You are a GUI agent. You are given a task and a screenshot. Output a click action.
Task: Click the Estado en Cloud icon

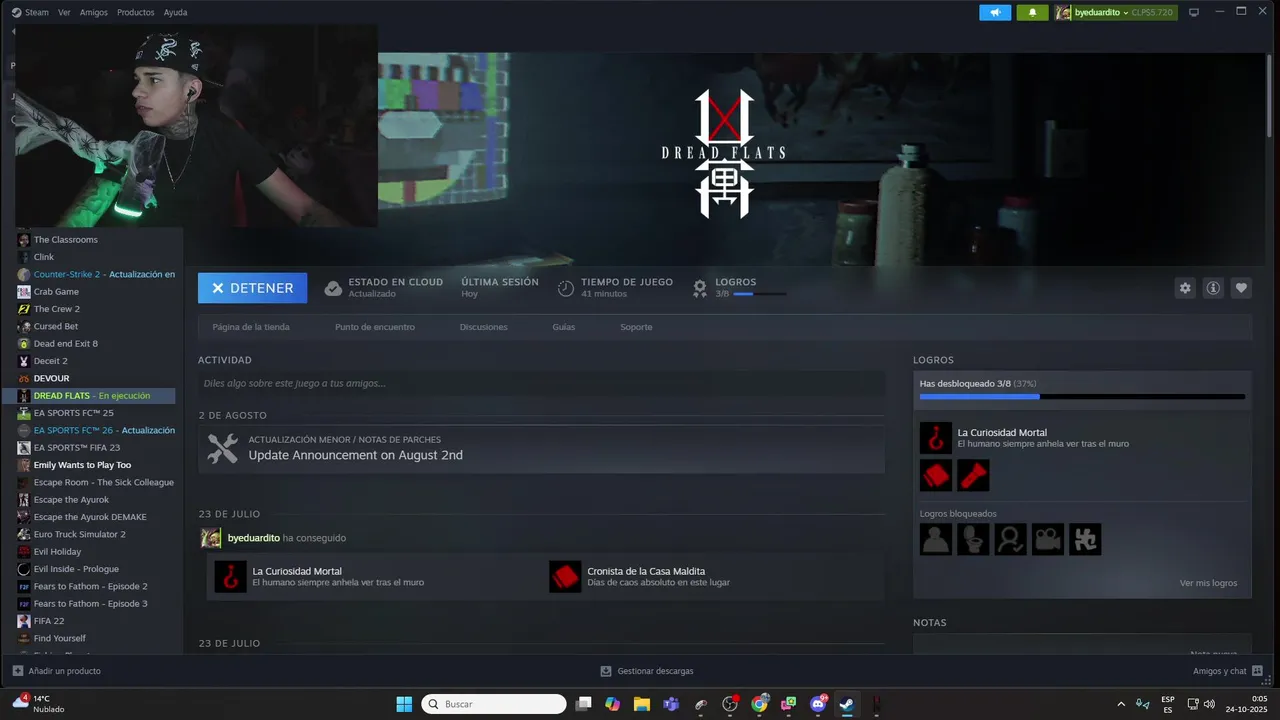pyautogui.click(x=333, y=288)
